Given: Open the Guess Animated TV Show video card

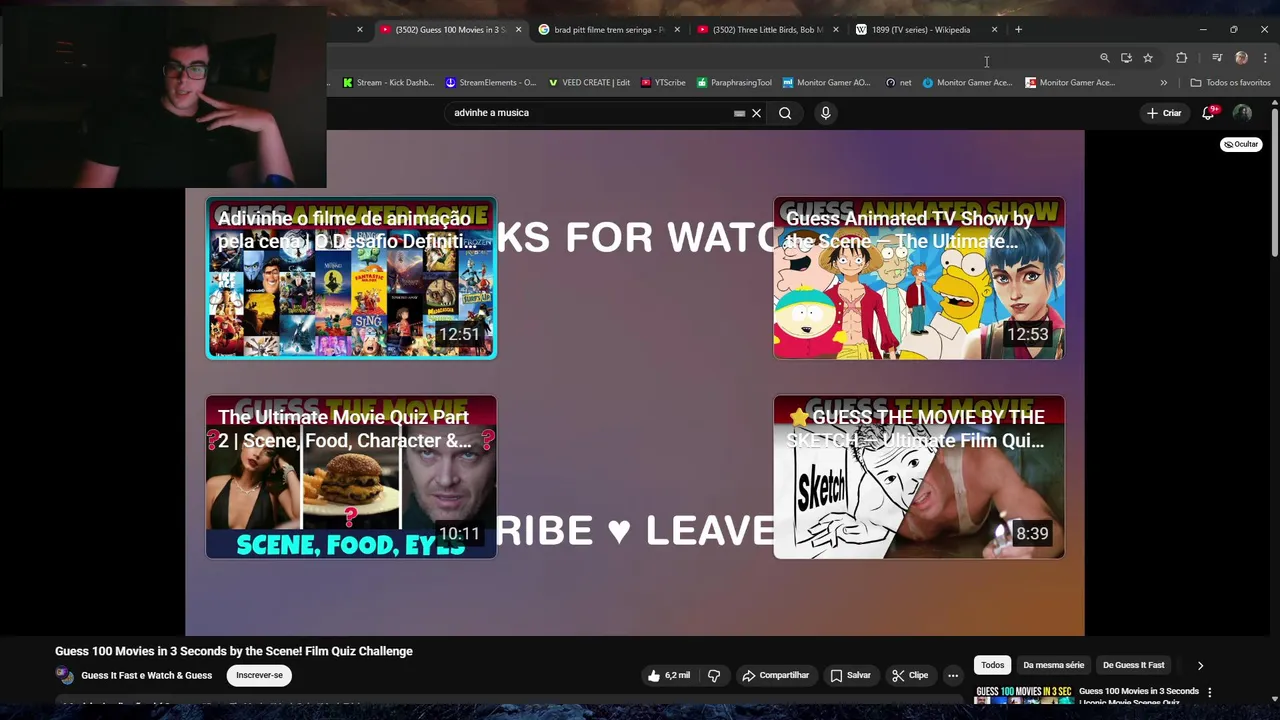Looking at the screenshot, I should pos(919,278).
